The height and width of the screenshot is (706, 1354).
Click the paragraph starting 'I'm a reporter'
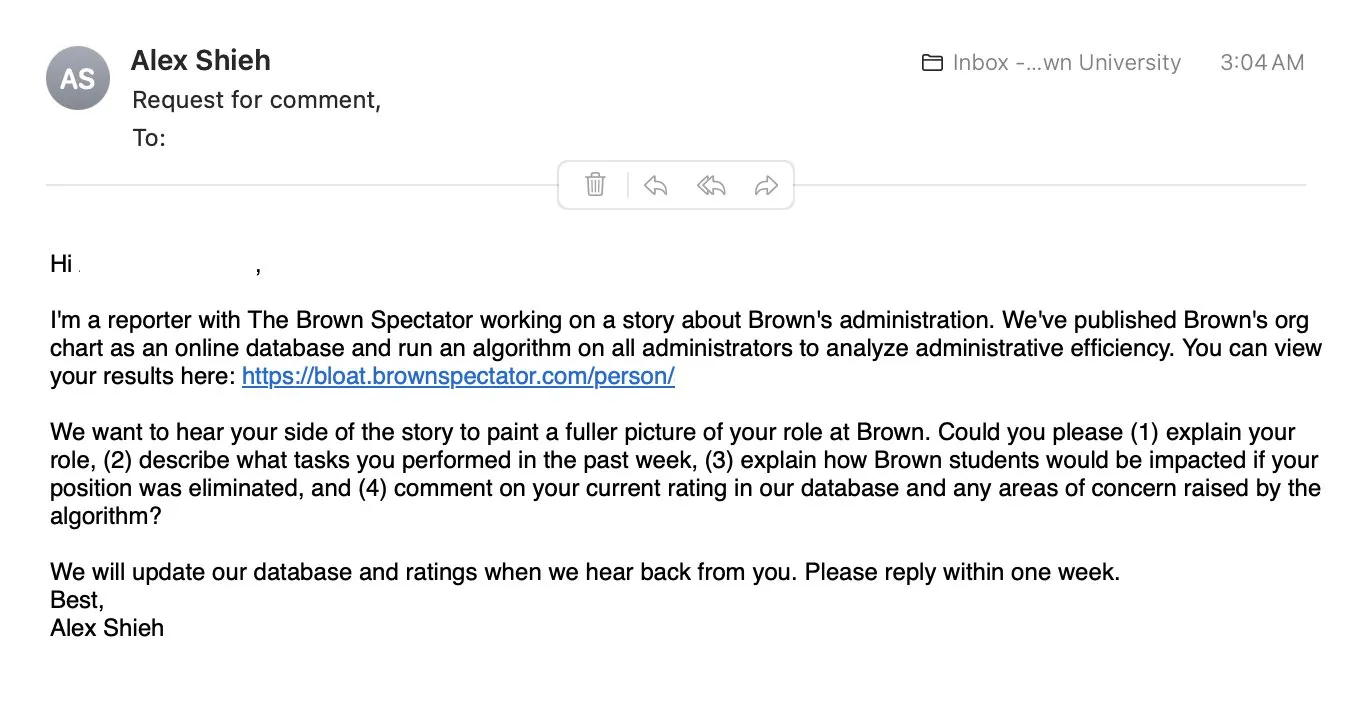680,349
